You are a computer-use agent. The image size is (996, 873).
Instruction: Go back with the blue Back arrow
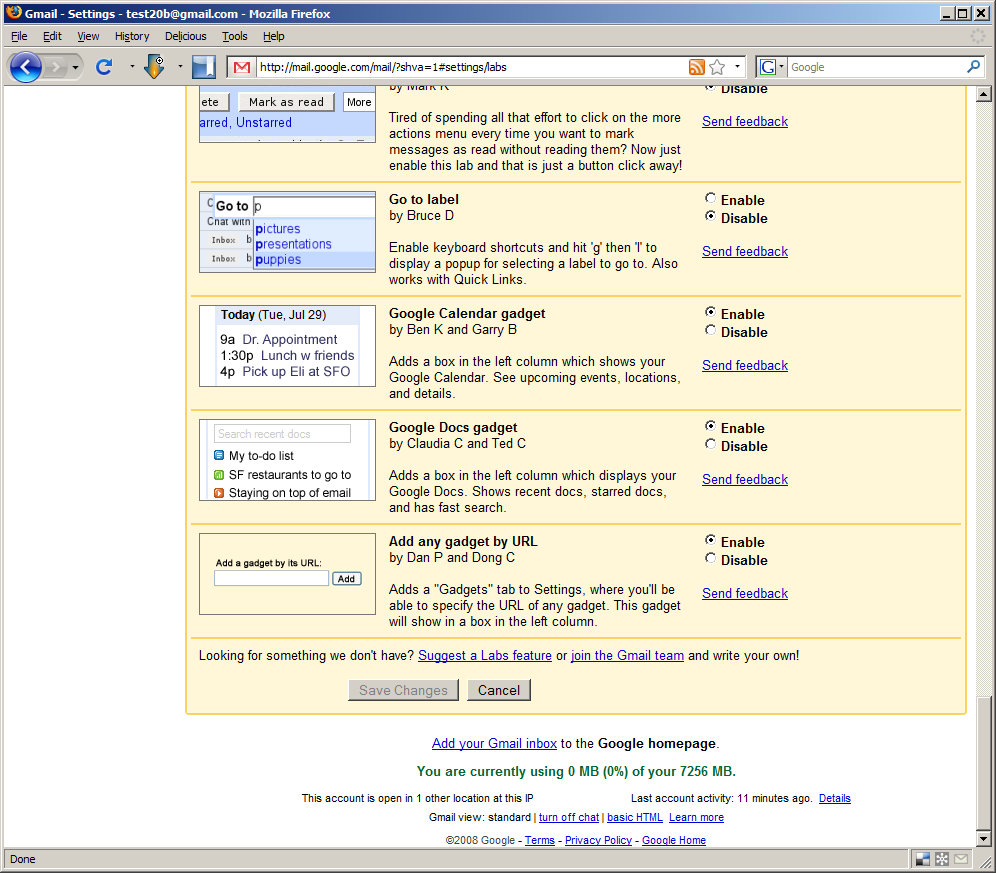26,67
